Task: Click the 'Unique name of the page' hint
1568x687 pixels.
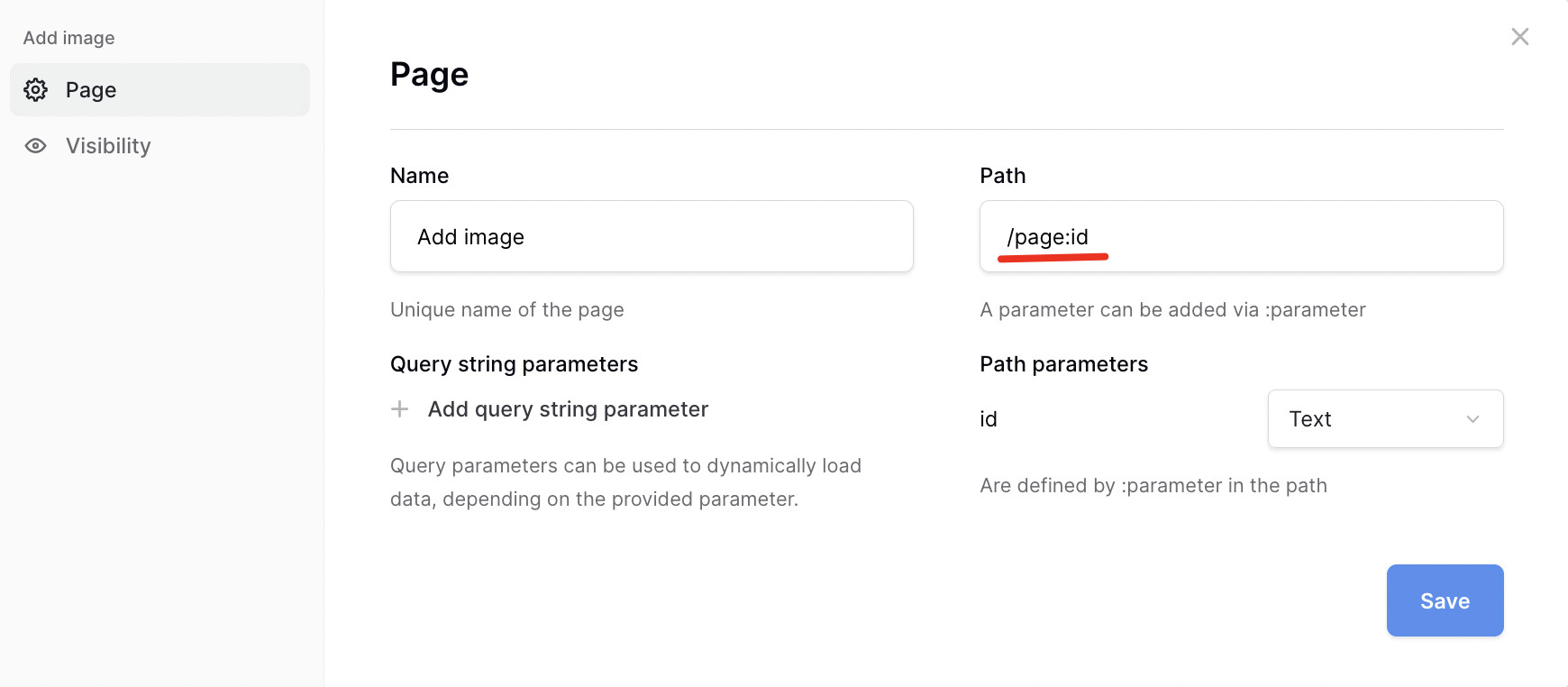Action: point(506,310)
